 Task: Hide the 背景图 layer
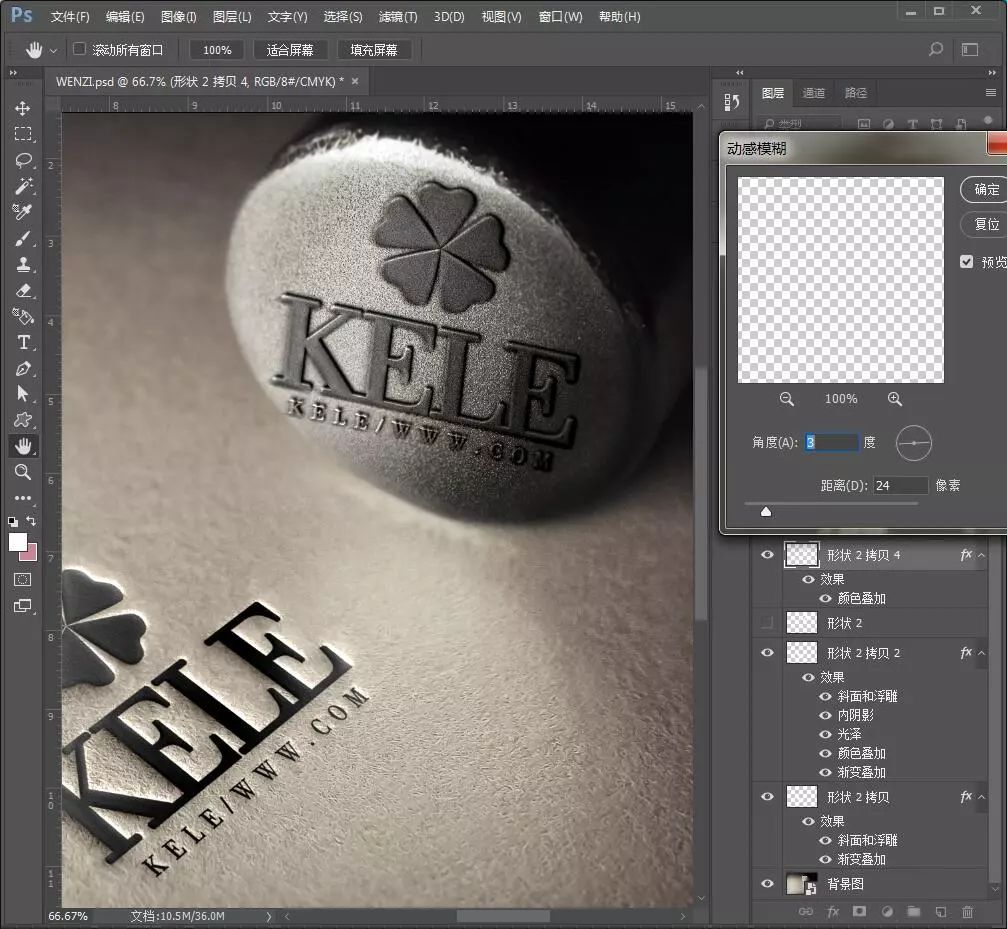[767, 884]
